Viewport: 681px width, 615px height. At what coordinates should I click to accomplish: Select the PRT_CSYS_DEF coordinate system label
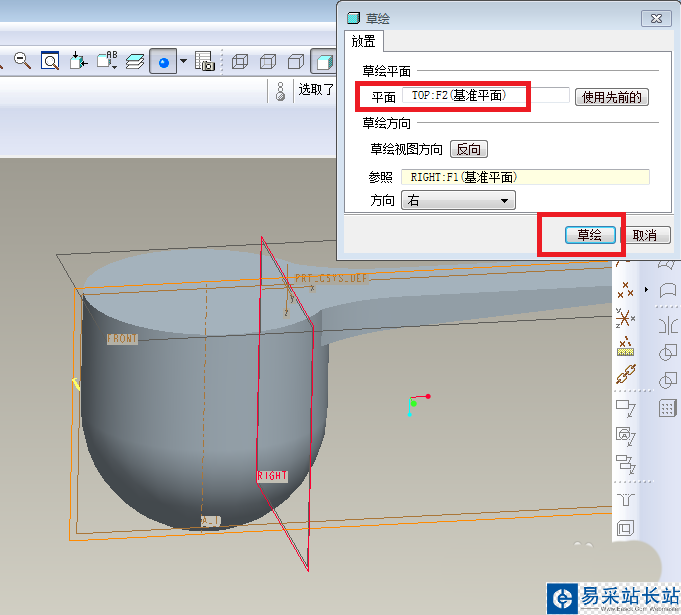[x=331, y=278]
